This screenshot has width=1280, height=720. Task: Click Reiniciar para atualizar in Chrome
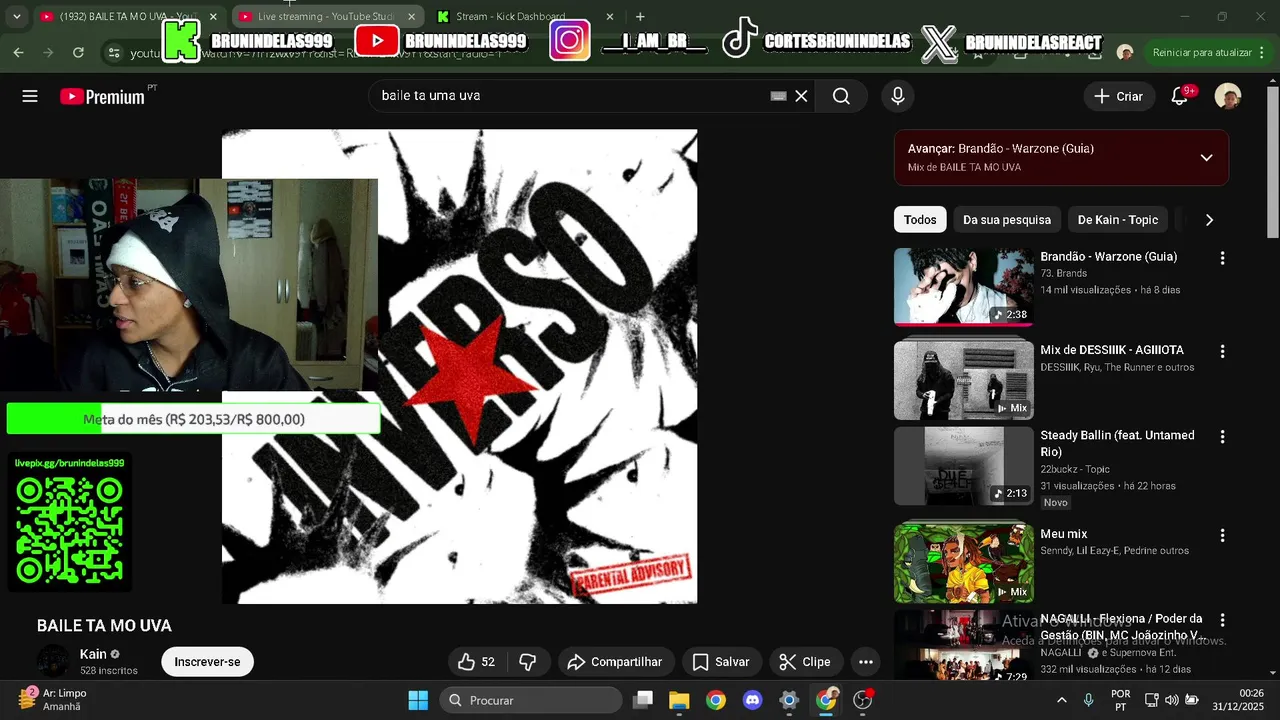[1202, 52]
